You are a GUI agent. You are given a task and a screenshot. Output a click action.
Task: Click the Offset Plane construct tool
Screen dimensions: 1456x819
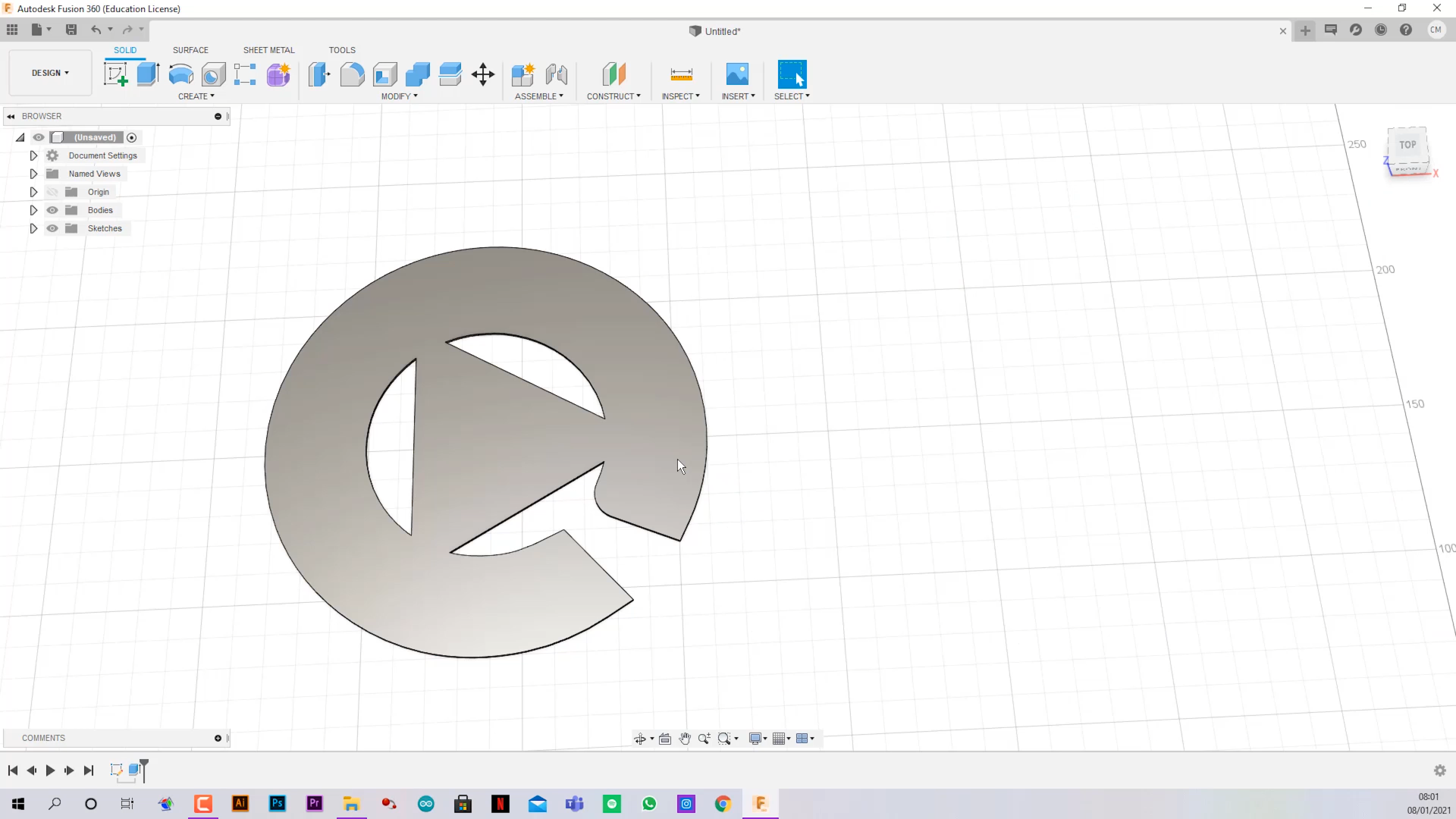(x=612, y=74)
